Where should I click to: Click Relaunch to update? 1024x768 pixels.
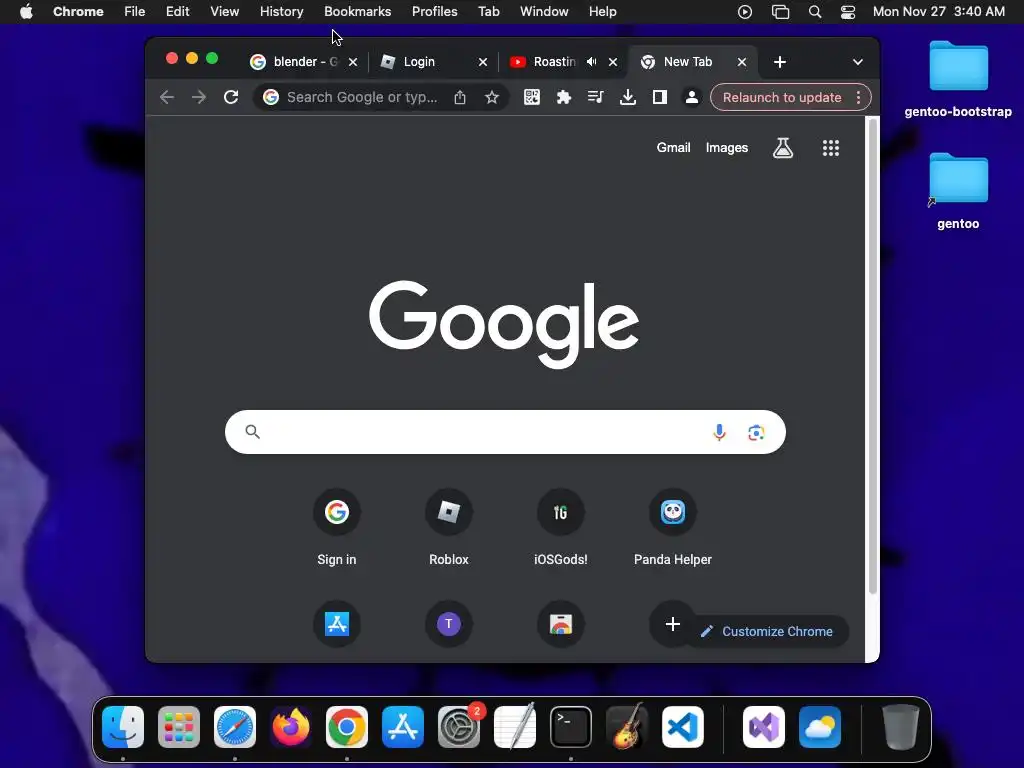[x=782, y=97]
